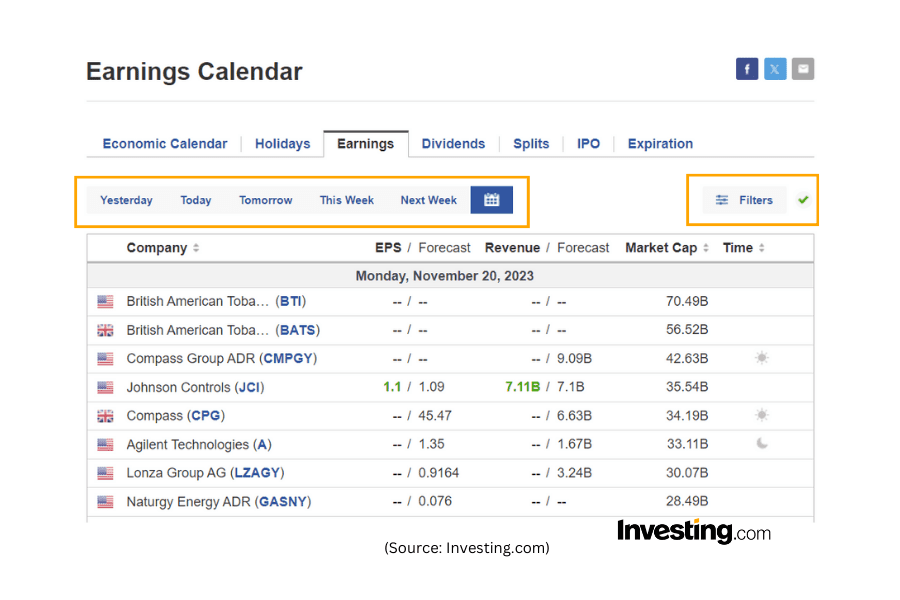Switch to the IPO tab

pos(588,144)
